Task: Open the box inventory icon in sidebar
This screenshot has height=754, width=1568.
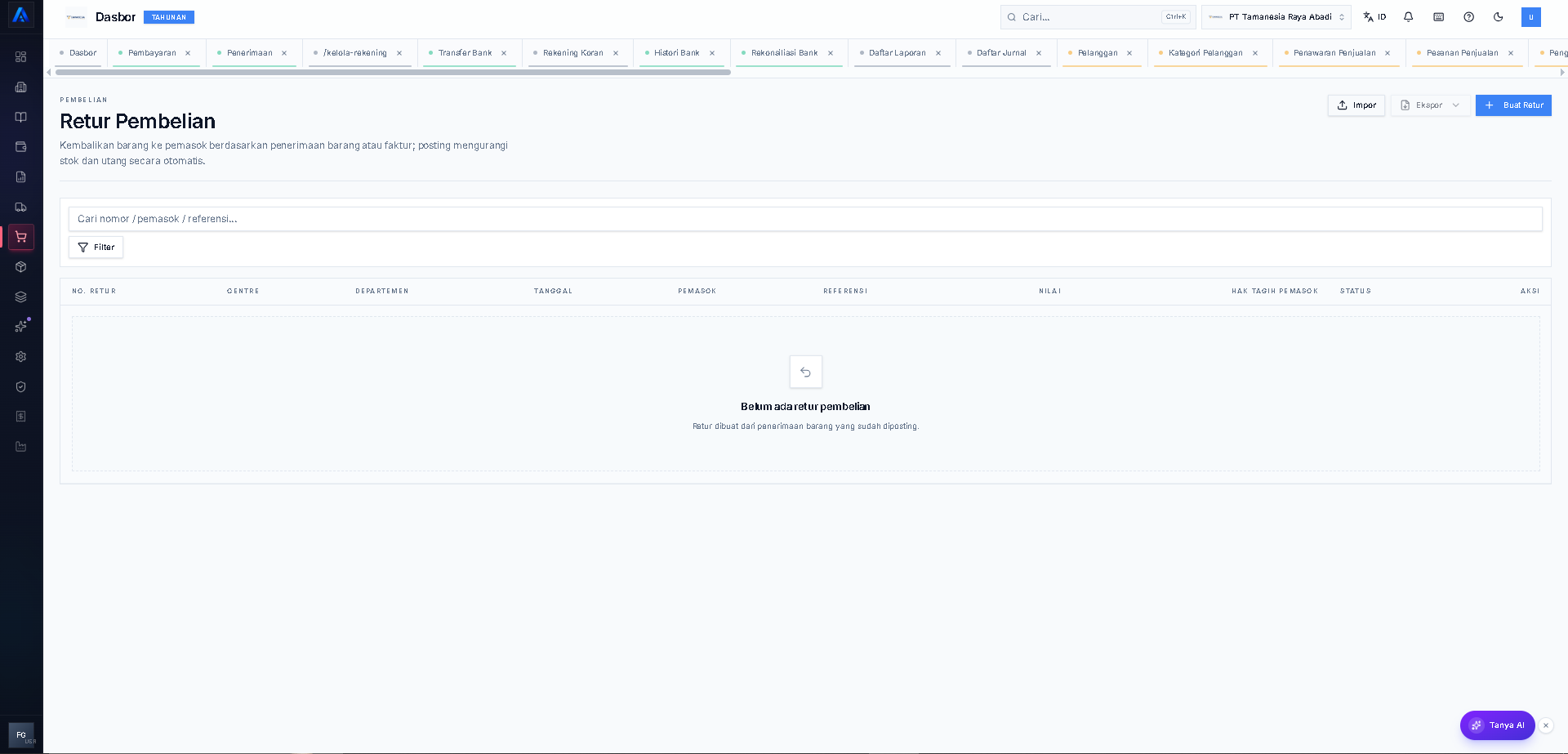Action: (21, 267)
